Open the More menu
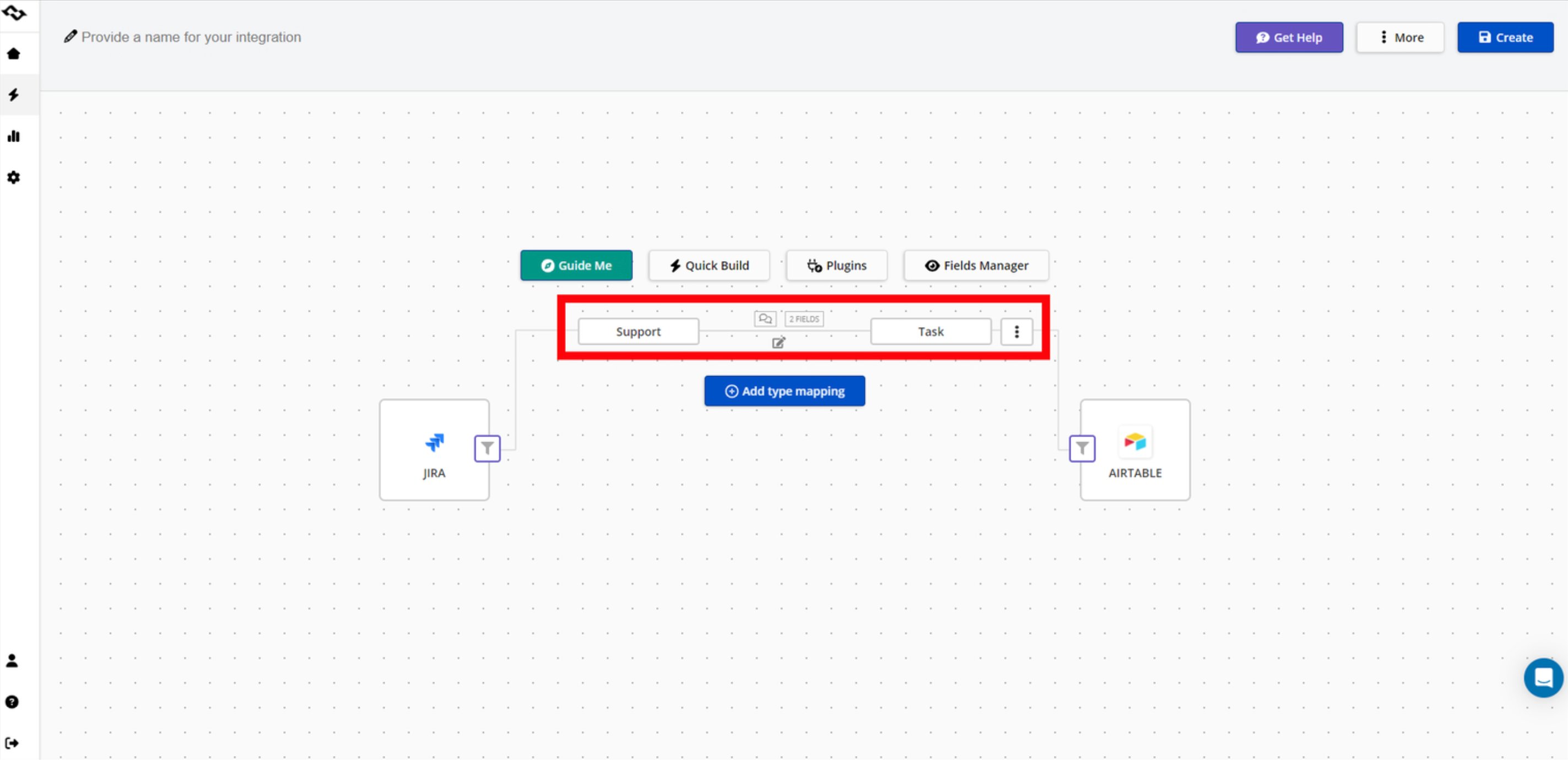Screen dimensions: 1568x760 click(x=1399, y=37)
